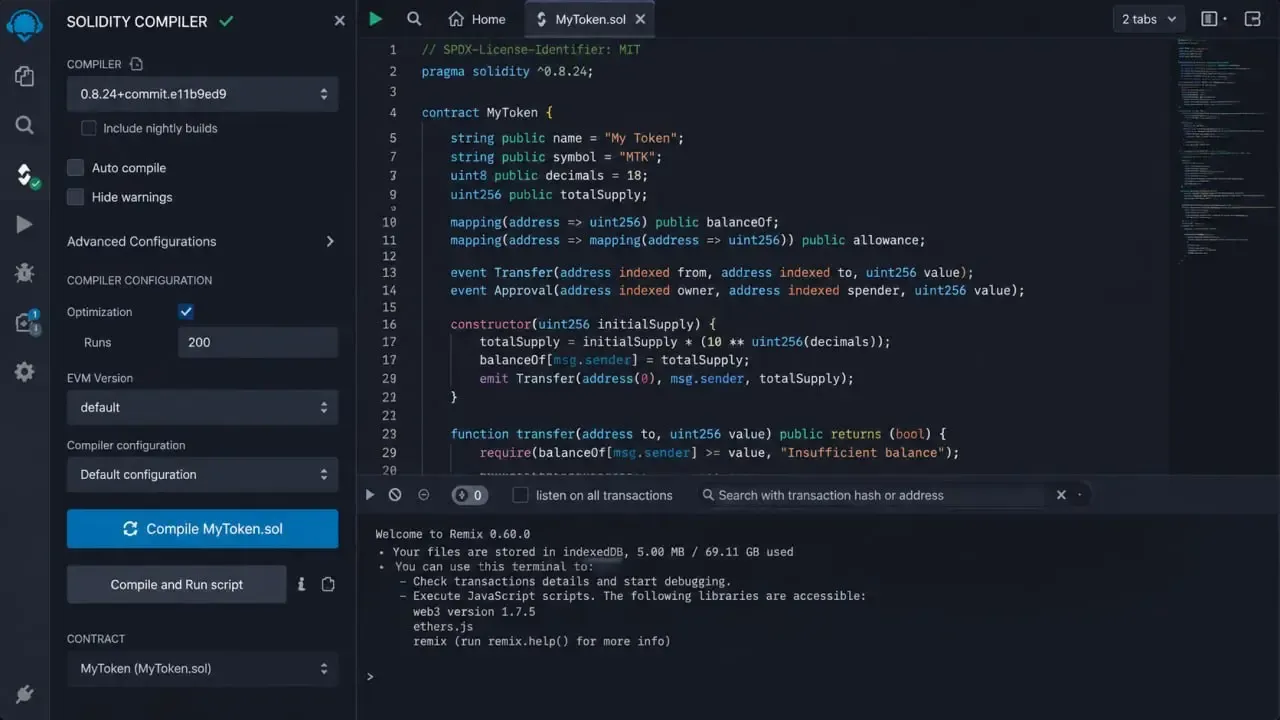Open Default configuration dropdown
This screenshot has width=1280, height=720.
[202, 474]
